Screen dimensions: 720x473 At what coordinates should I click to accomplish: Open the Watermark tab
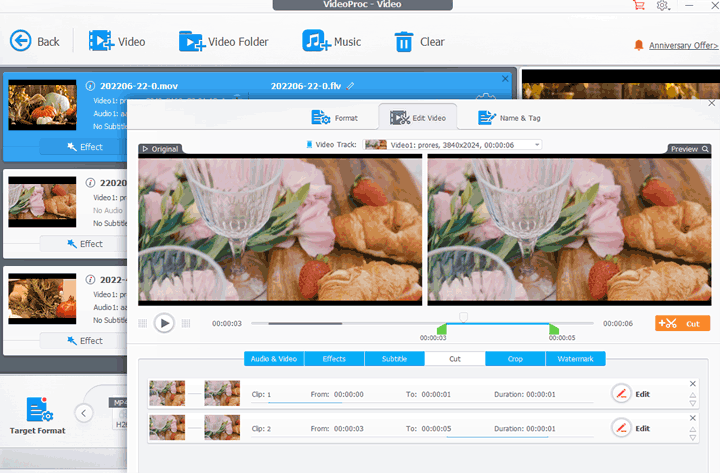[x=575, y=359]
